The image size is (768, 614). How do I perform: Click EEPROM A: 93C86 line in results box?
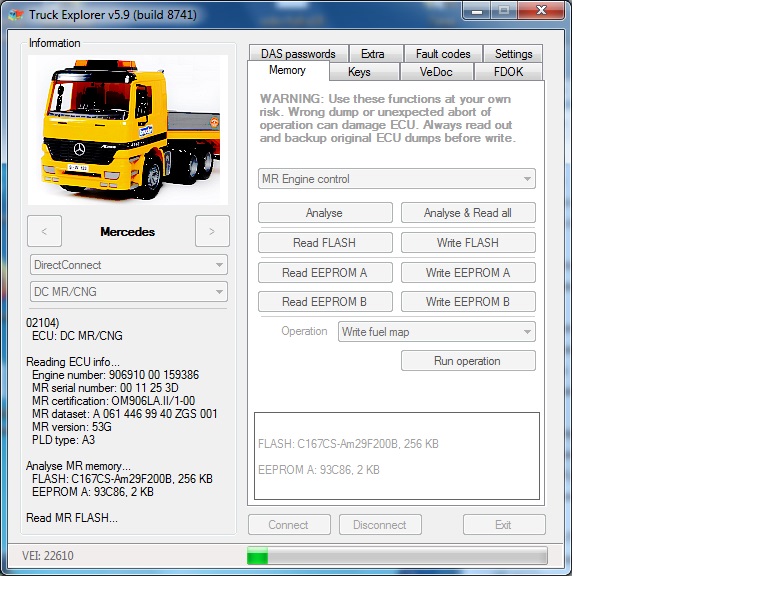coord(319,470)
